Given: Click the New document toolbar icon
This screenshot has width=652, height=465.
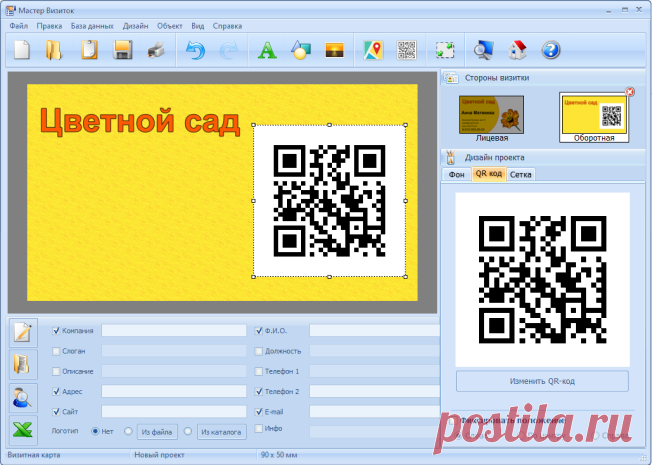Looking at the screenshot, I should pos(21,49).
